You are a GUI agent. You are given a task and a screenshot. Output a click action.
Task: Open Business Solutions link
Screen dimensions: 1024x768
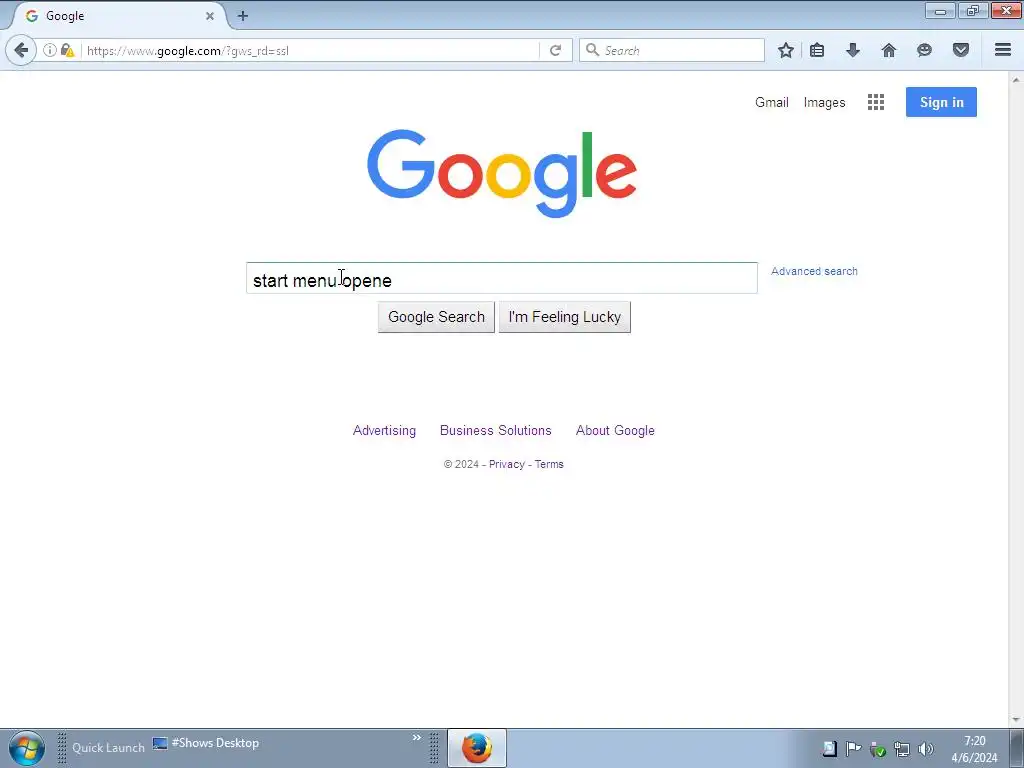[496, 430]
